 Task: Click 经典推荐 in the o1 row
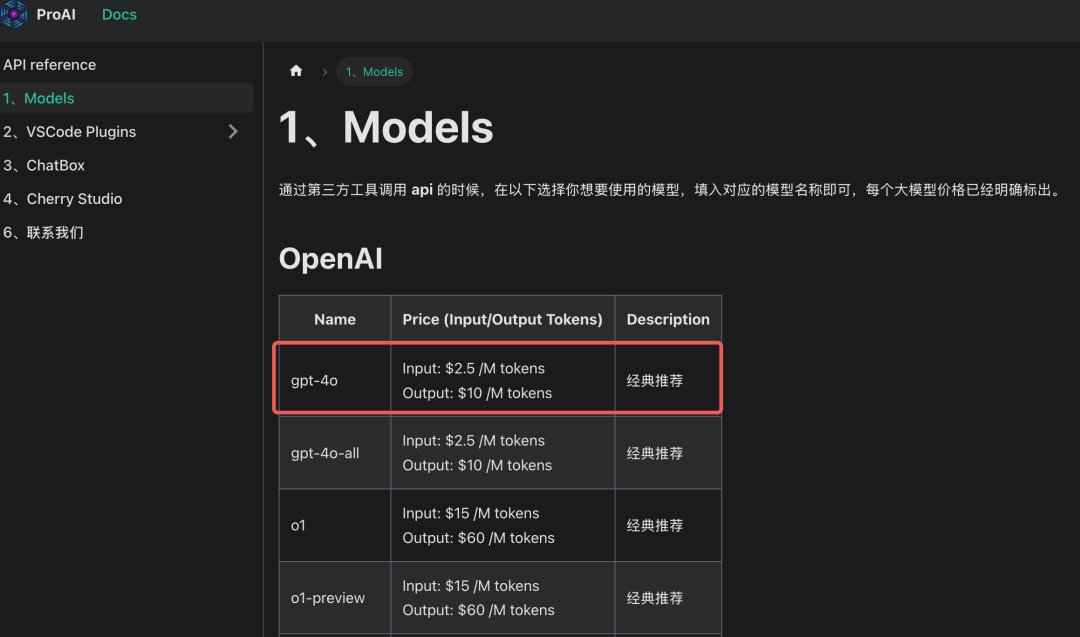tap(655, 525)
